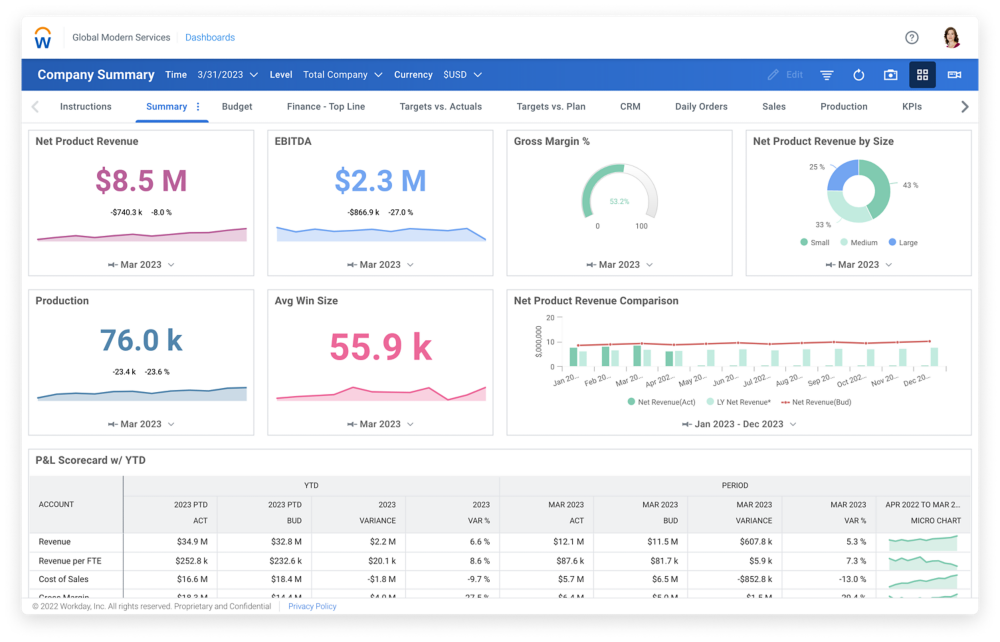1000x642 pixels.
Task: Refresh the dashboard using the circular arrow icon
Action: 859,74
